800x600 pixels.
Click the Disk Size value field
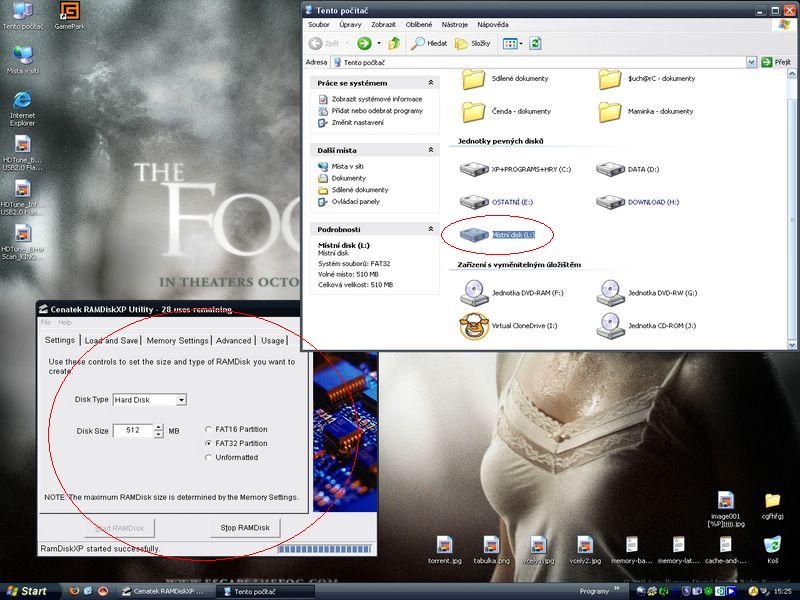(133, 431)
